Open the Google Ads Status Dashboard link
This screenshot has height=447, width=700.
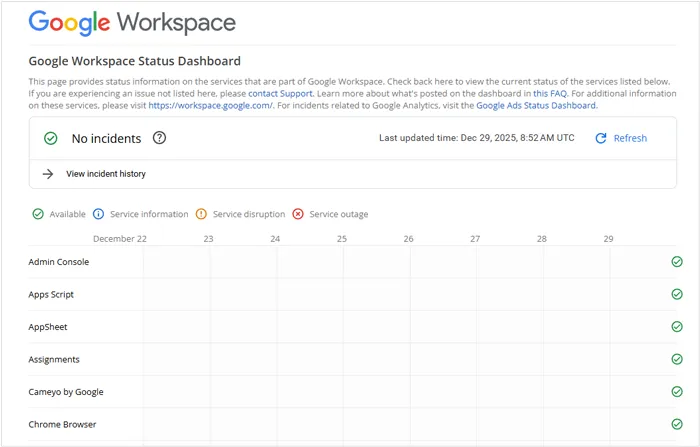click(x=536, y=106)
